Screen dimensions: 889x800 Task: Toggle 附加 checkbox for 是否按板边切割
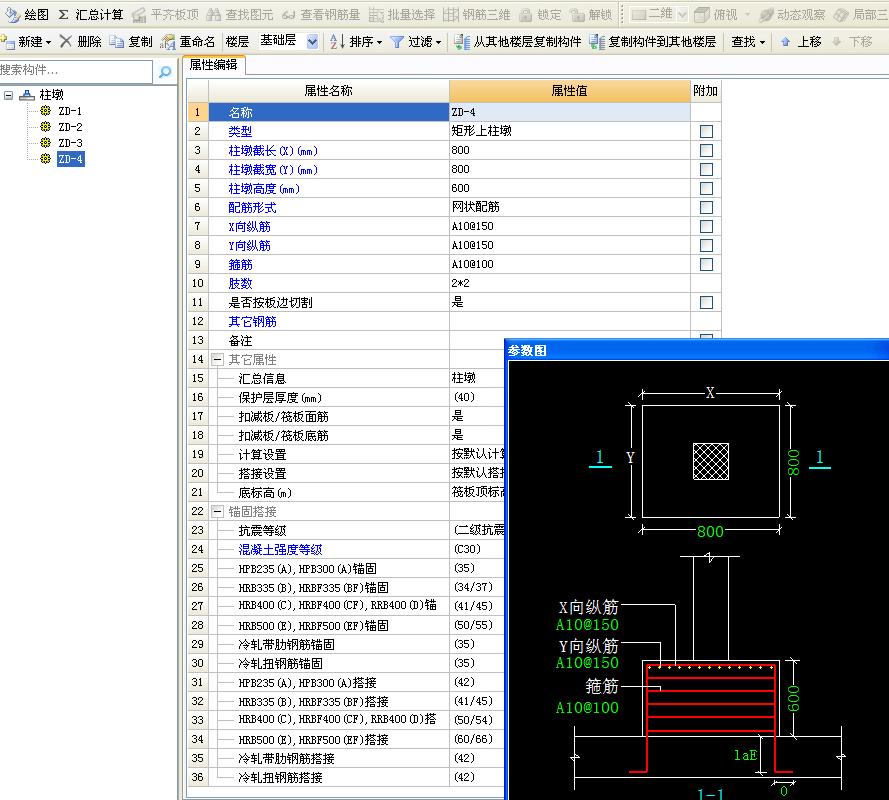706,302
